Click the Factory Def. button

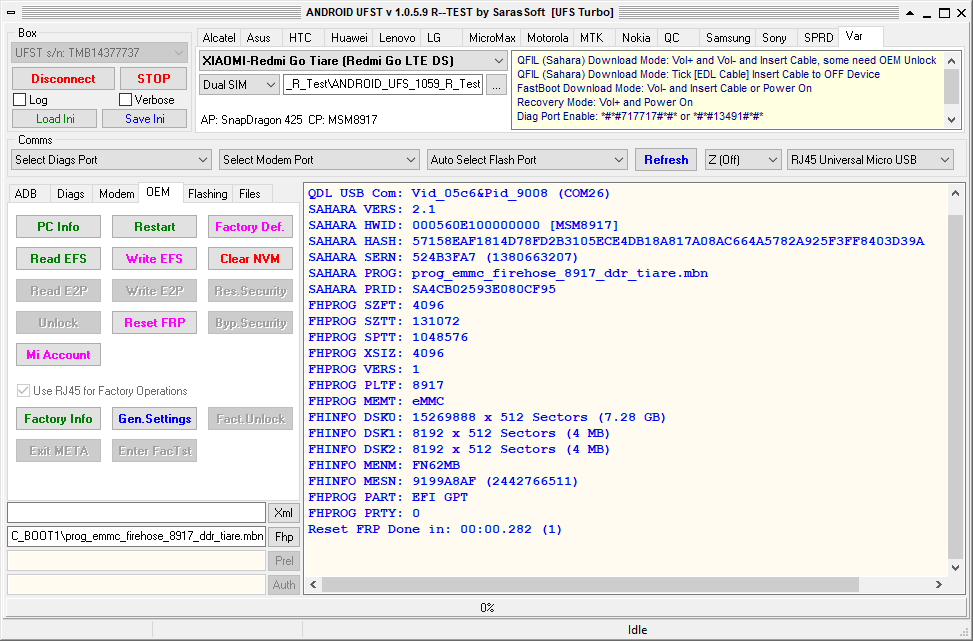(x=250, y=226)
